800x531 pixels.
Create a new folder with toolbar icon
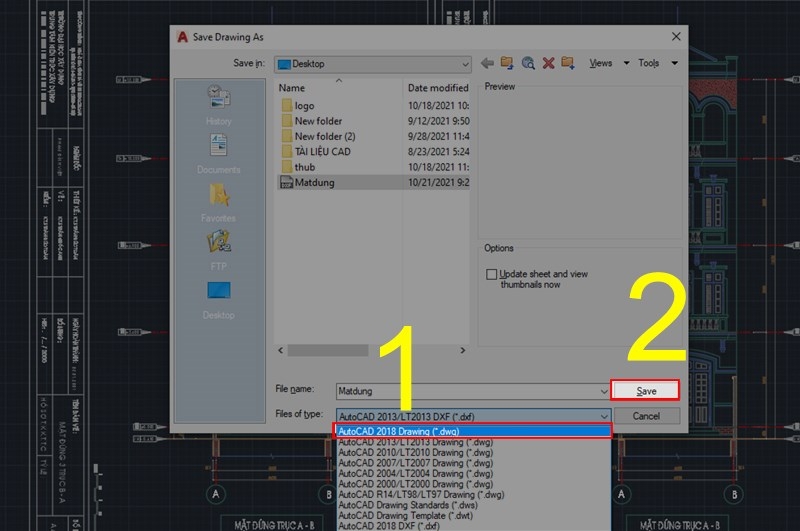568,63
